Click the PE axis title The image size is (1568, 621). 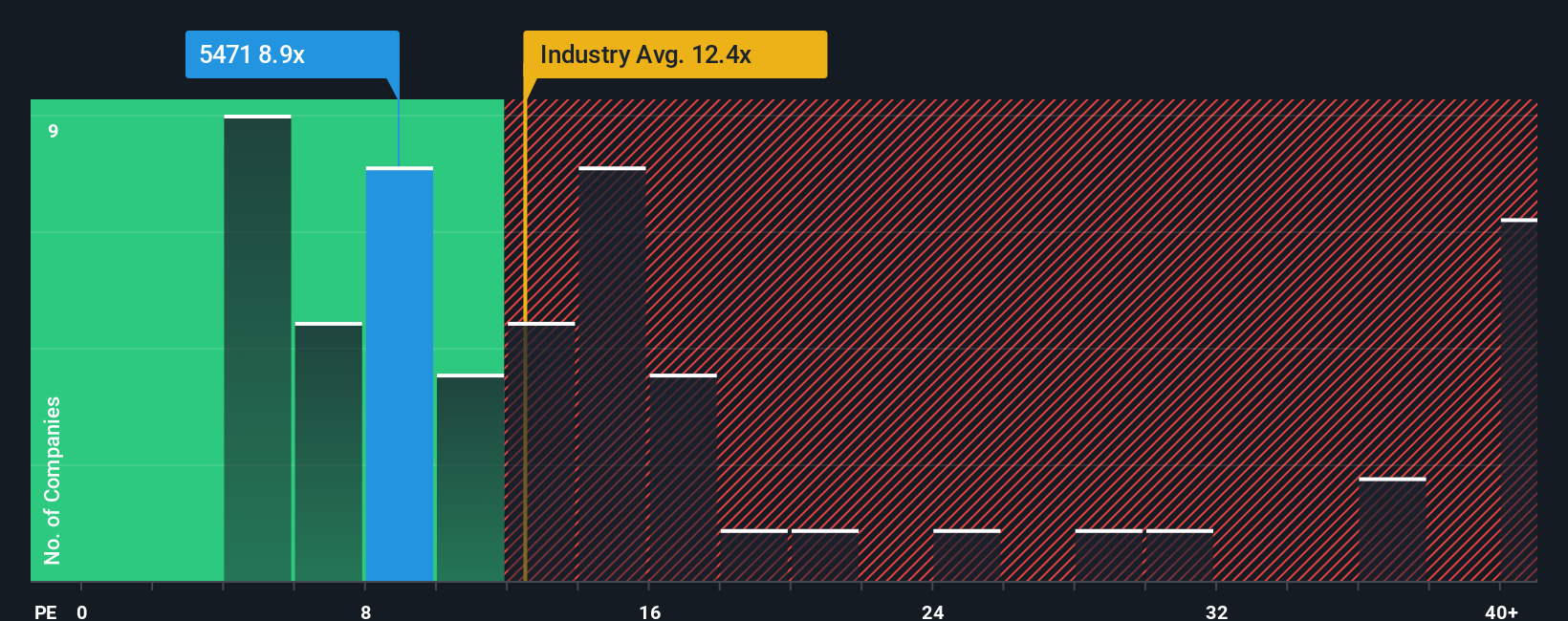point(45,611)
